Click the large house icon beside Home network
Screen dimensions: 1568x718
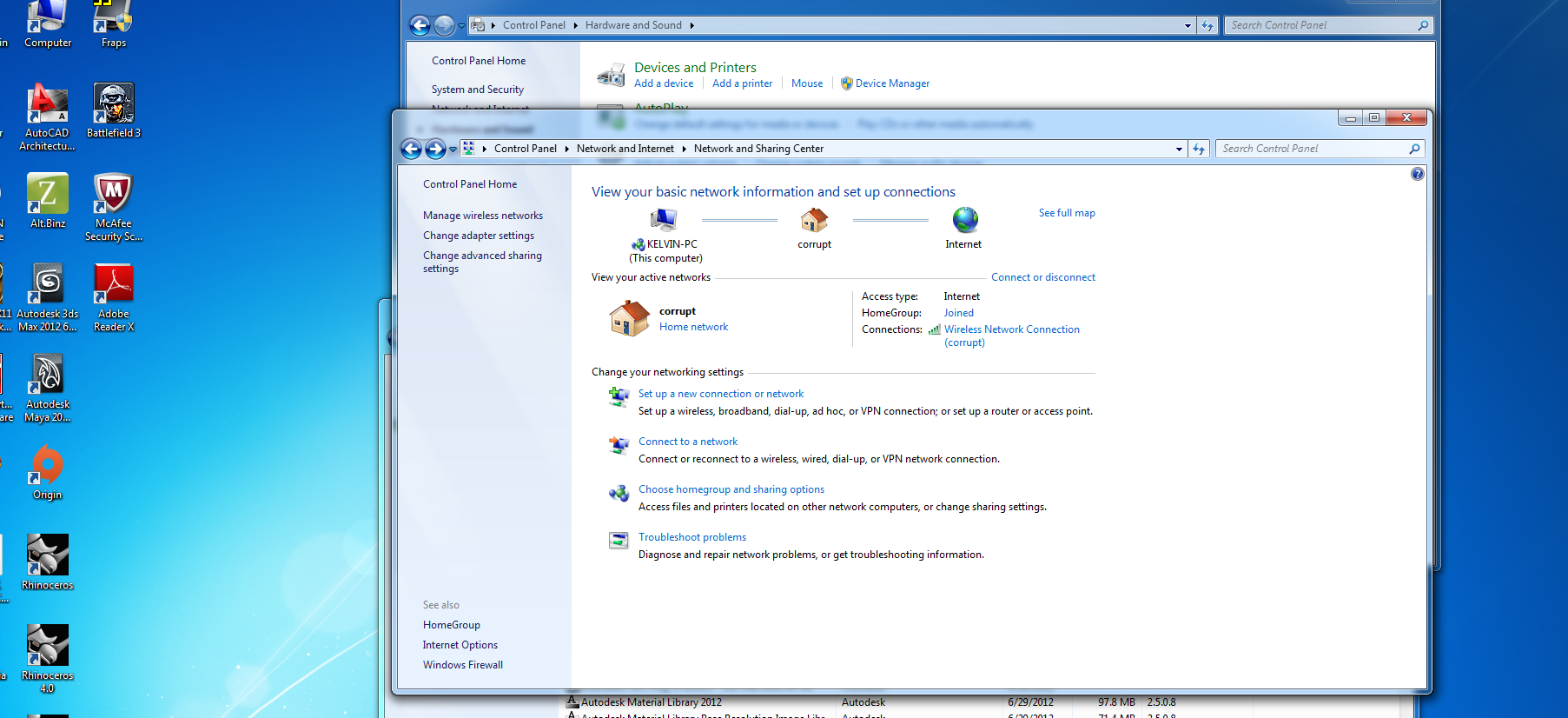pos(629,318)
